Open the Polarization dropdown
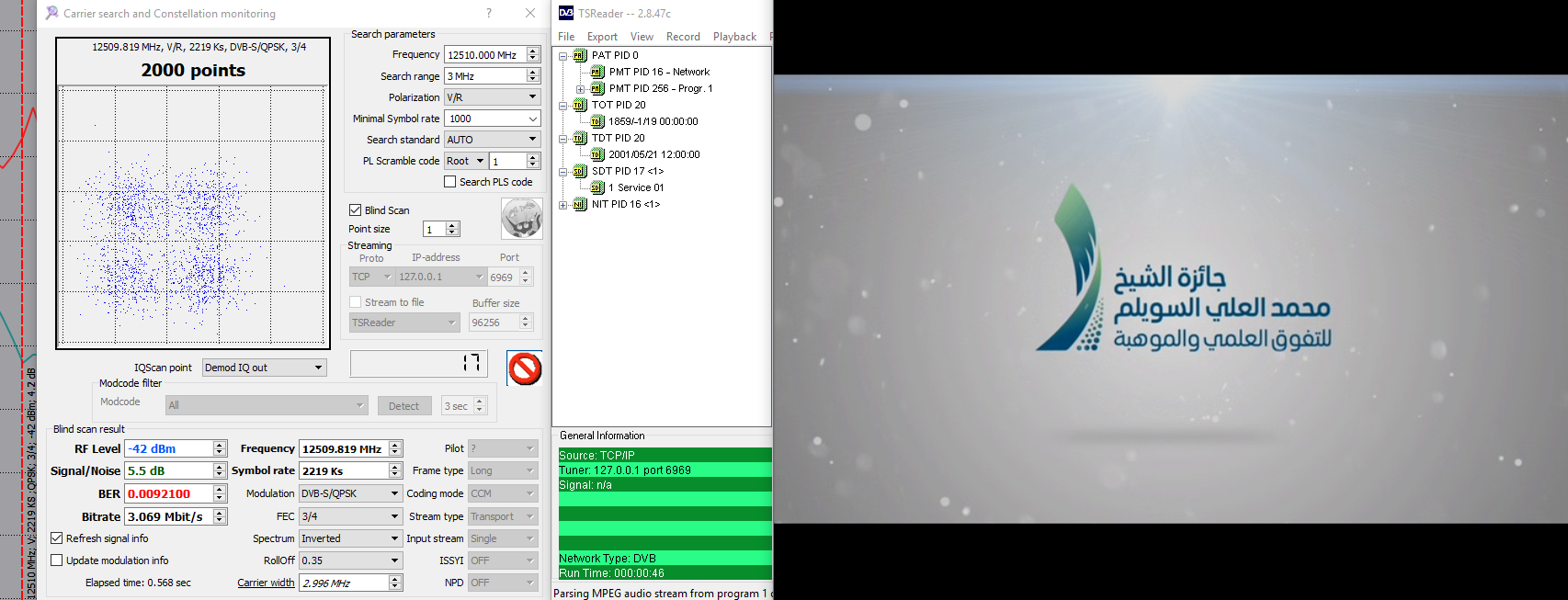 point(492,96)
